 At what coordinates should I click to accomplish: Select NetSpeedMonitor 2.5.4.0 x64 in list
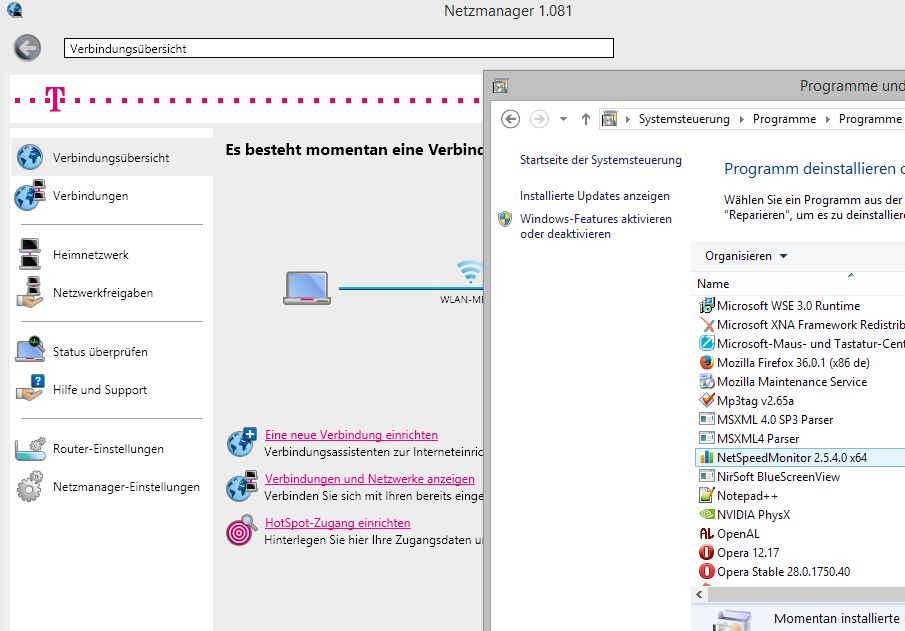[x=791, y=457]
